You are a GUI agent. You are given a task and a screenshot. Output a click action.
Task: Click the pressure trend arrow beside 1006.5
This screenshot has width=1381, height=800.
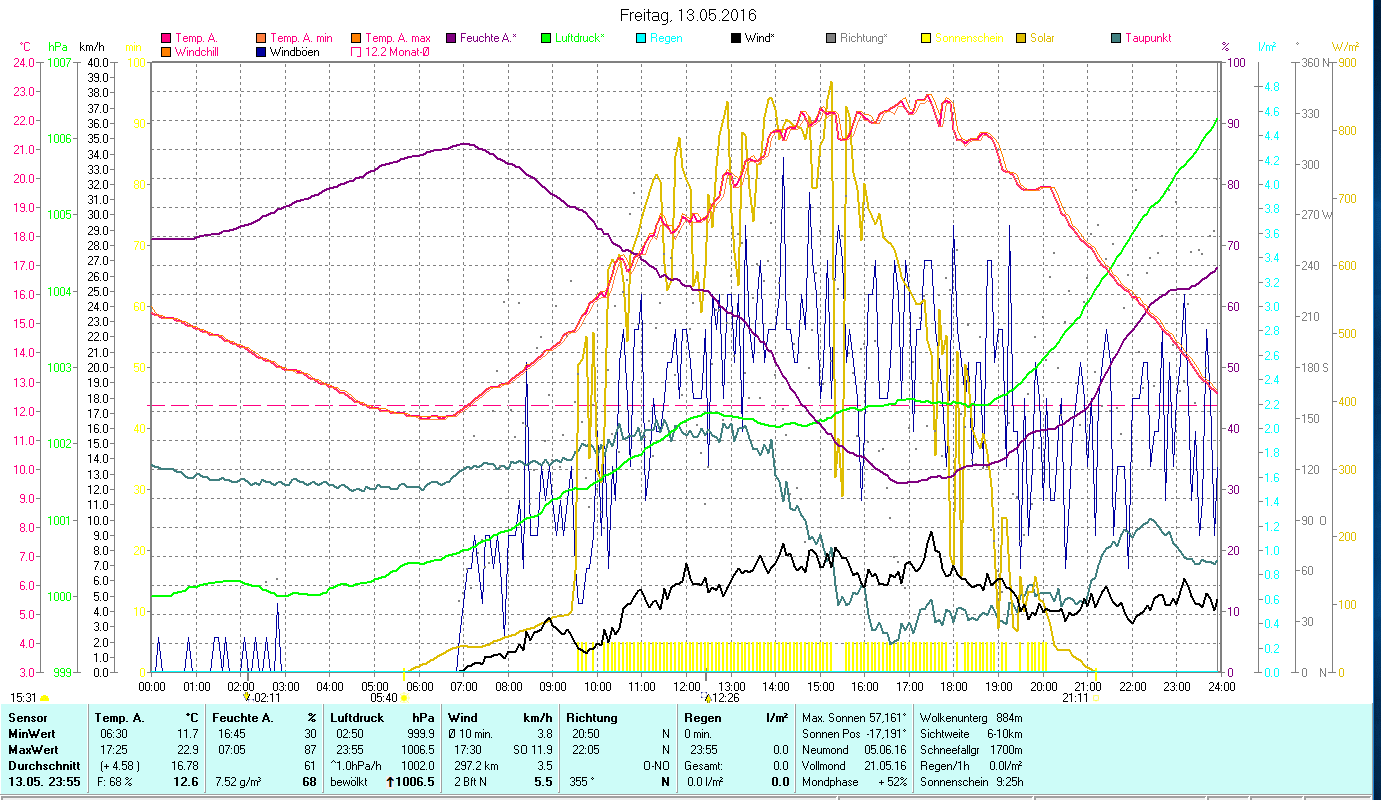(x=388, y=782)
